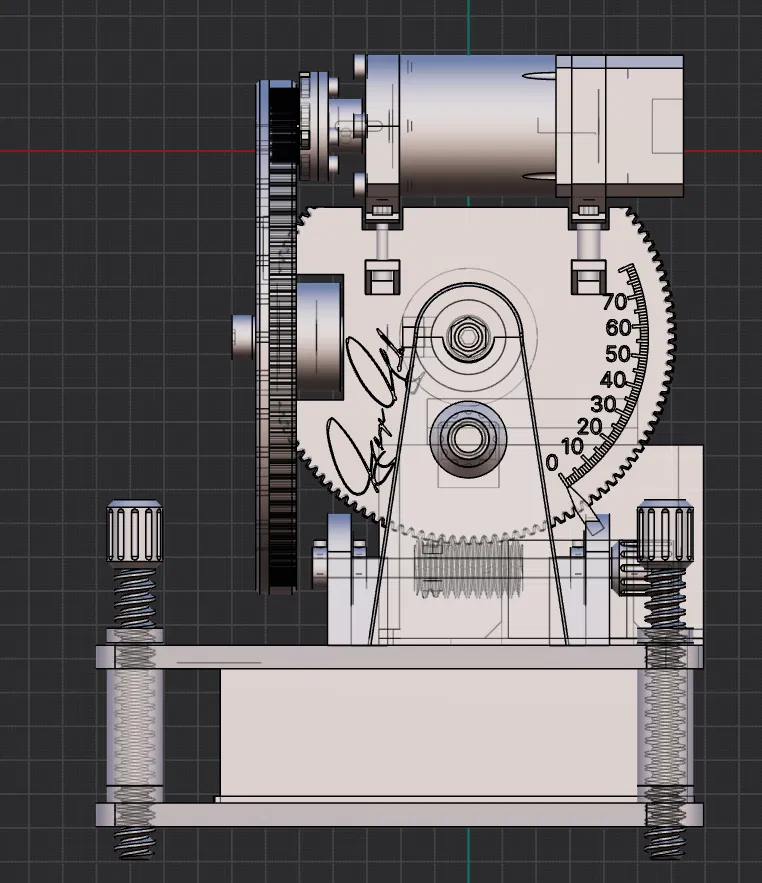Select the cylindrical motor body at top
Viewport: 762px width, 883px height.
click(x=478, y=125)
